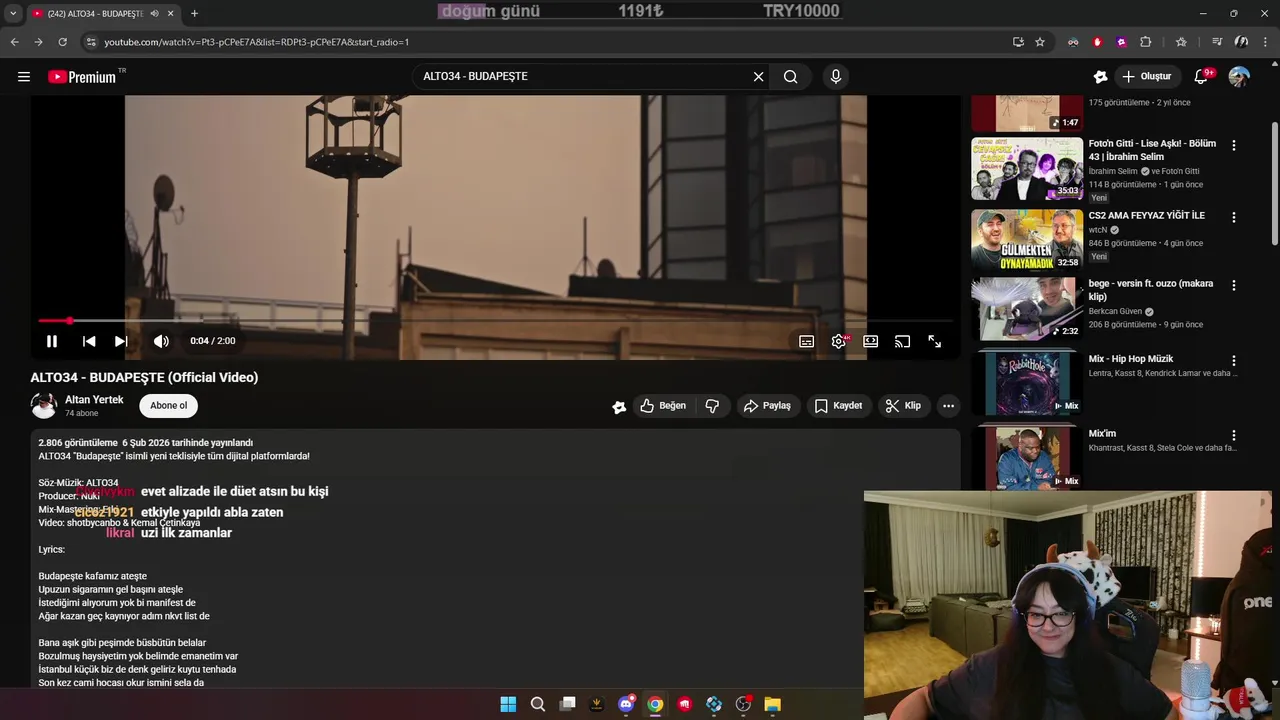
Task: Like the video with Beğen
Action: coord(663,405)
